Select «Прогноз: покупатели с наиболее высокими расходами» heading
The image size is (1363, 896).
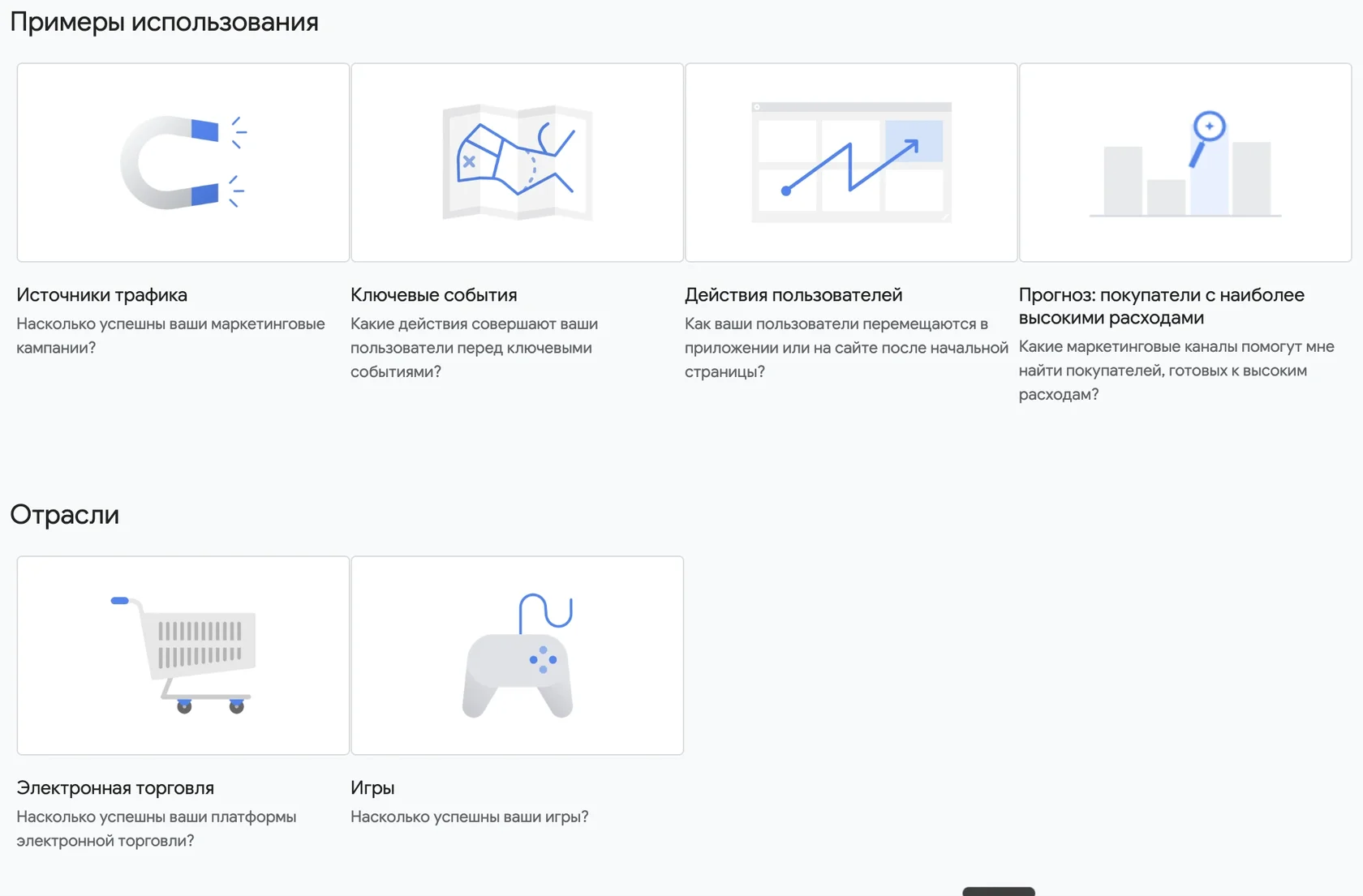point(1162,307)
